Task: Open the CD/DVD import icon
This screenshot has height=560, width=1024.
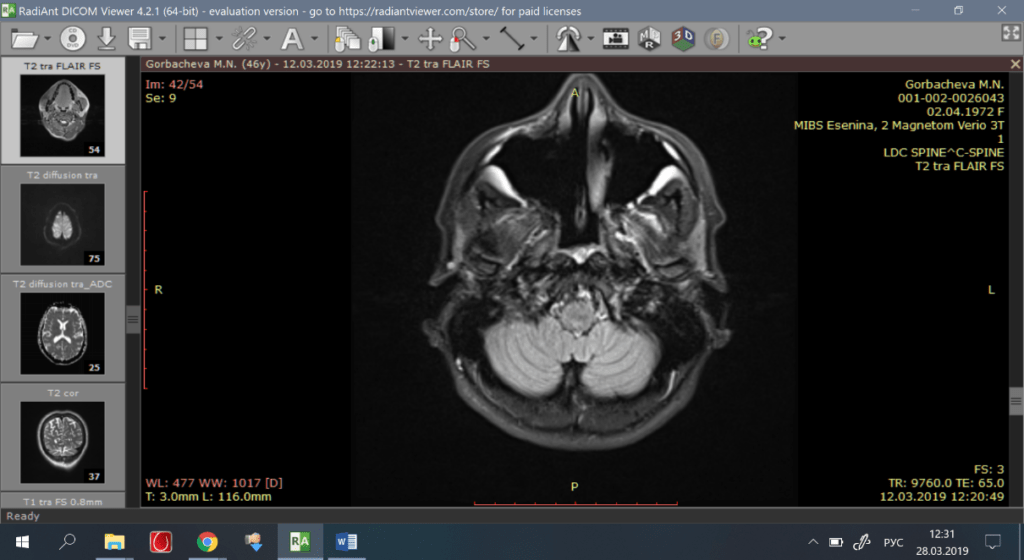Action: [72, 39]
